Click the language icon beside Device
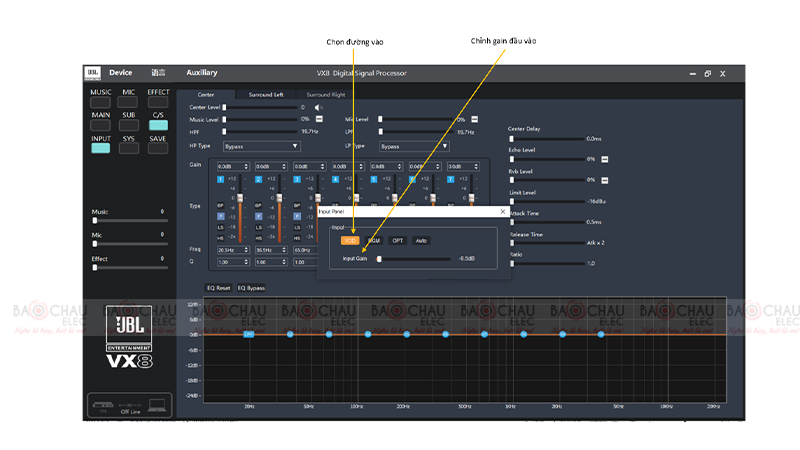 (157, 73)
